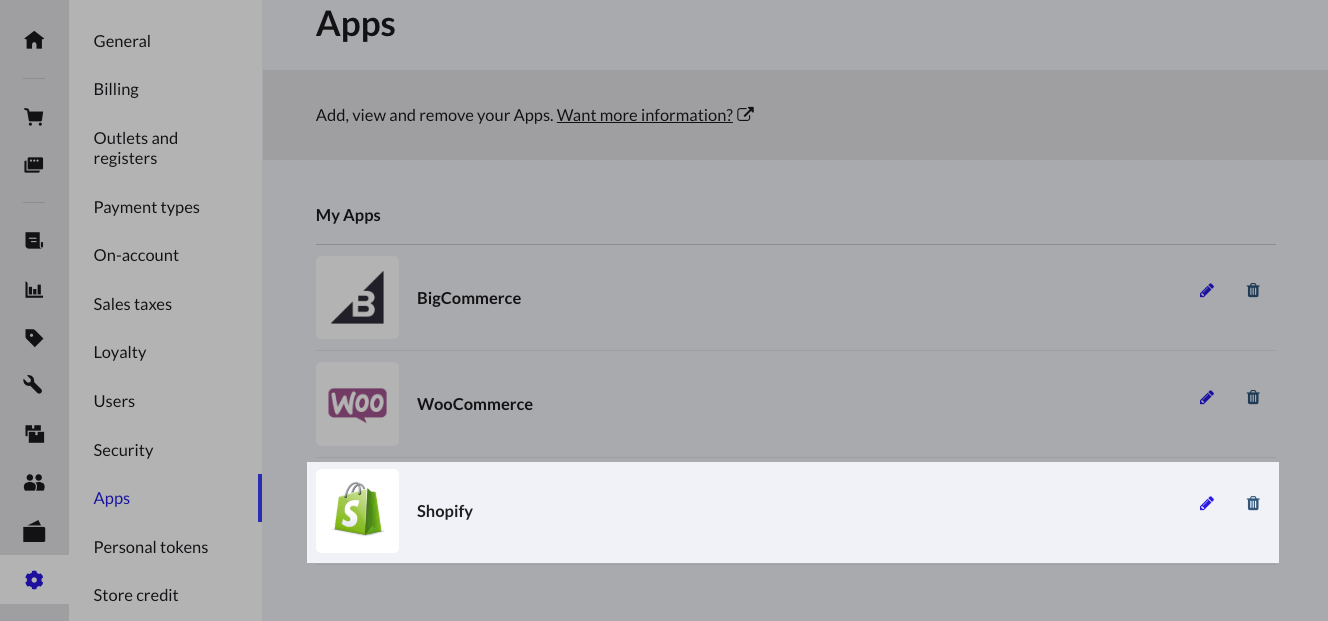Delete the BigCommerce app via trash icon

[1253, 290]
